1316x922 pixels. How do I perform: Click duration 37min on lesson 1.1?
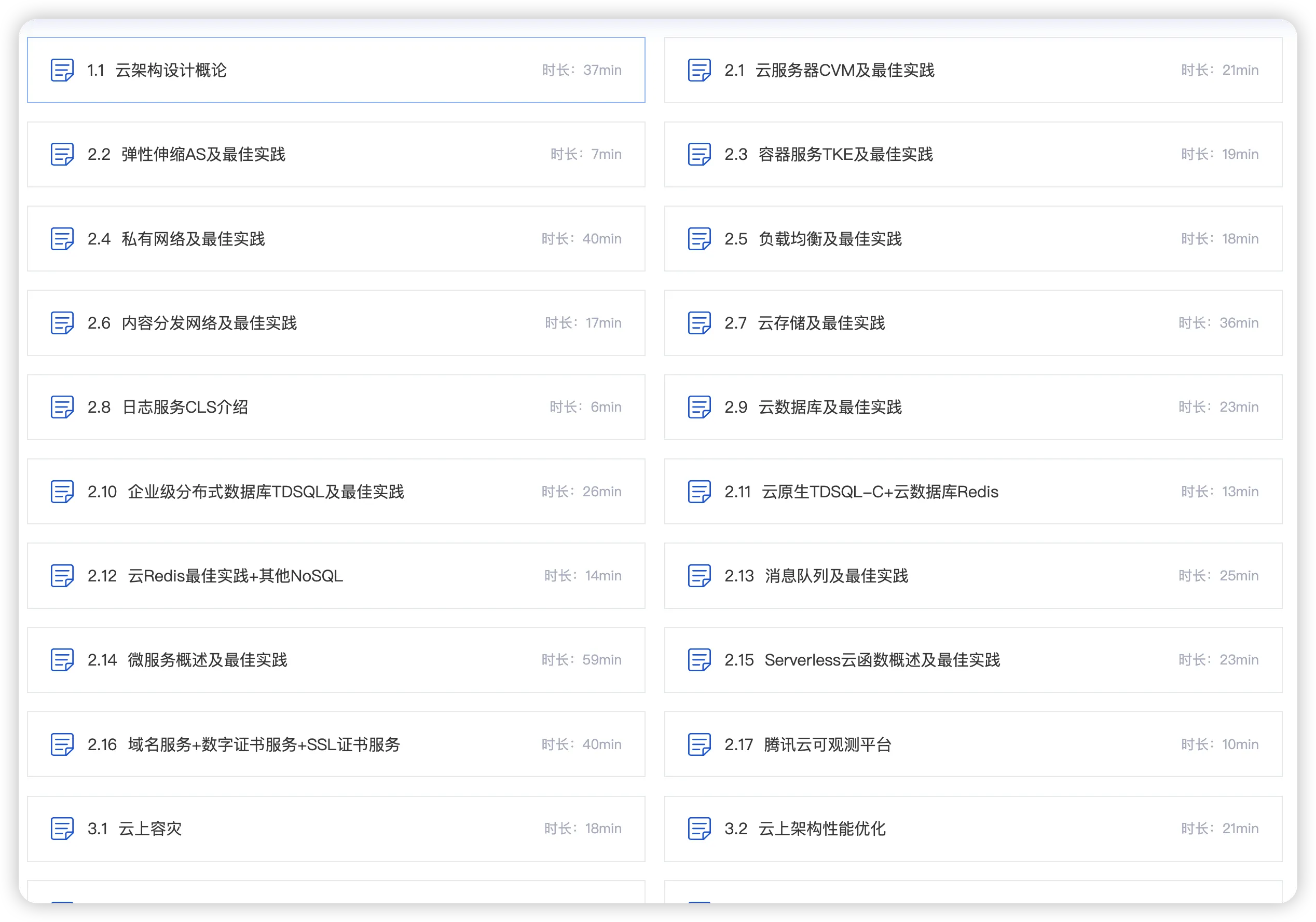click(x=582, y=70)
